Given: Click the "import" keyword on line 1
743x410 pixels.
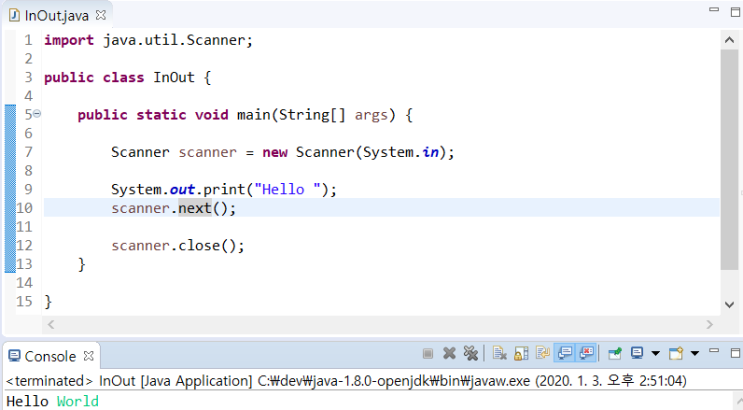Looking at the screenshot, I should [69, 40].
